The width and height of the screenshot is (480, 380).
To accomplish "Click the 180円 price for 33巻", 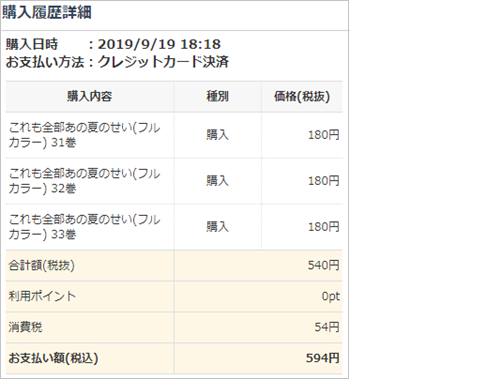I will (x=323, y=227).
